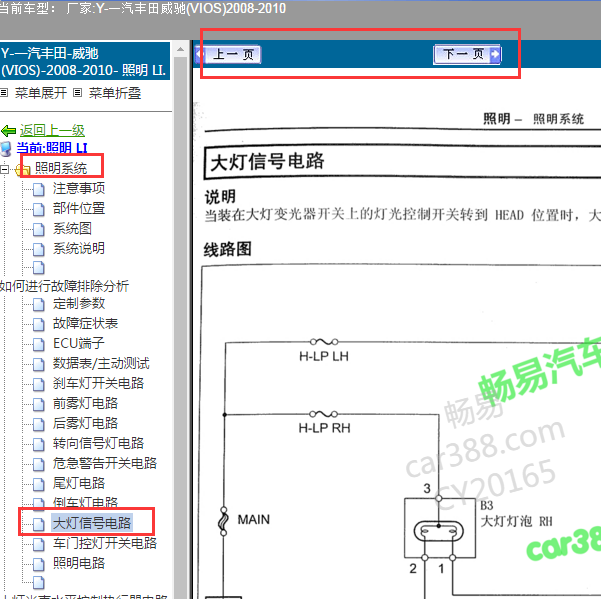The image size is (601, 599).
Task: Open the 系统说明 entry
Action: [x=79, y=248]
